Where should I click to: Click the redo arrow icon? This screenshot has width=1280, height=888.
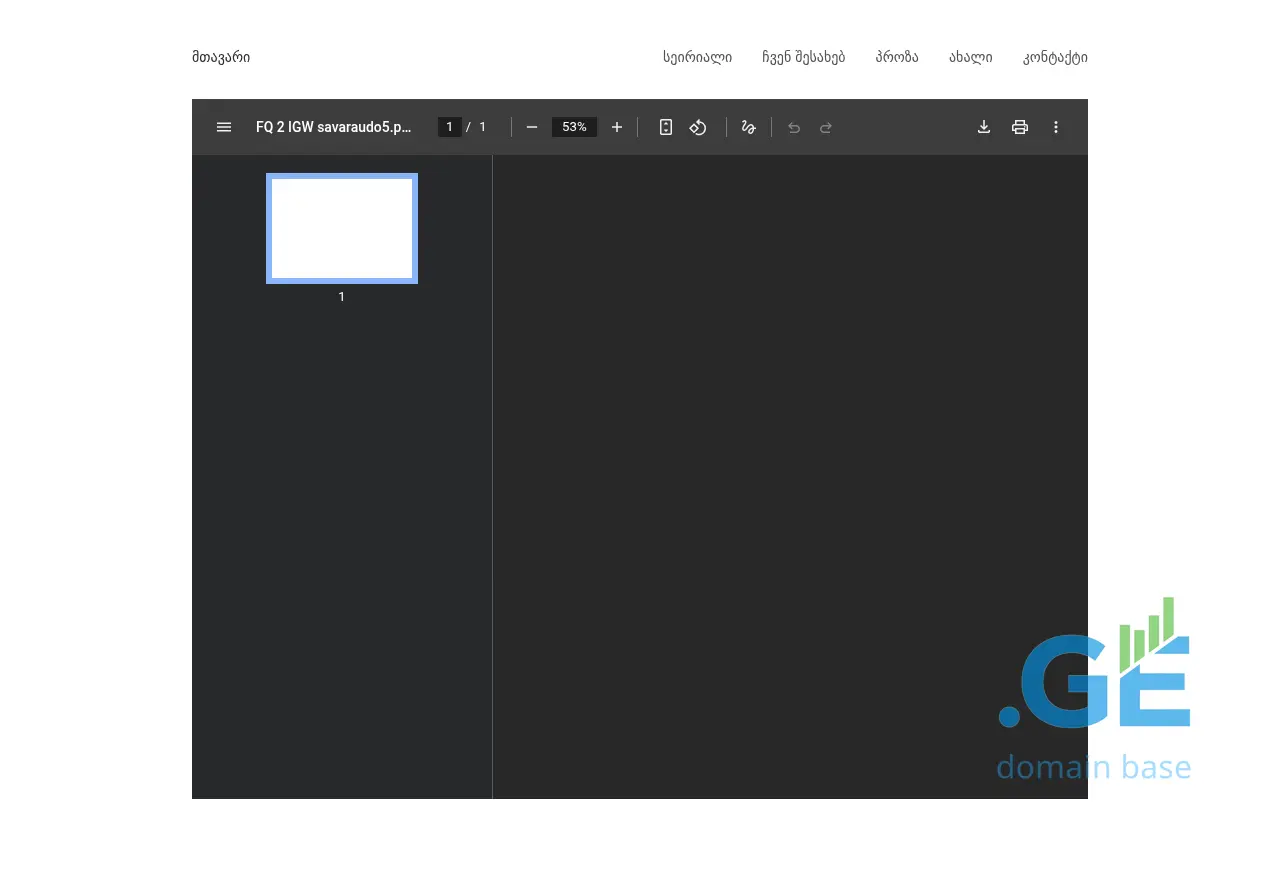[826, 127]
